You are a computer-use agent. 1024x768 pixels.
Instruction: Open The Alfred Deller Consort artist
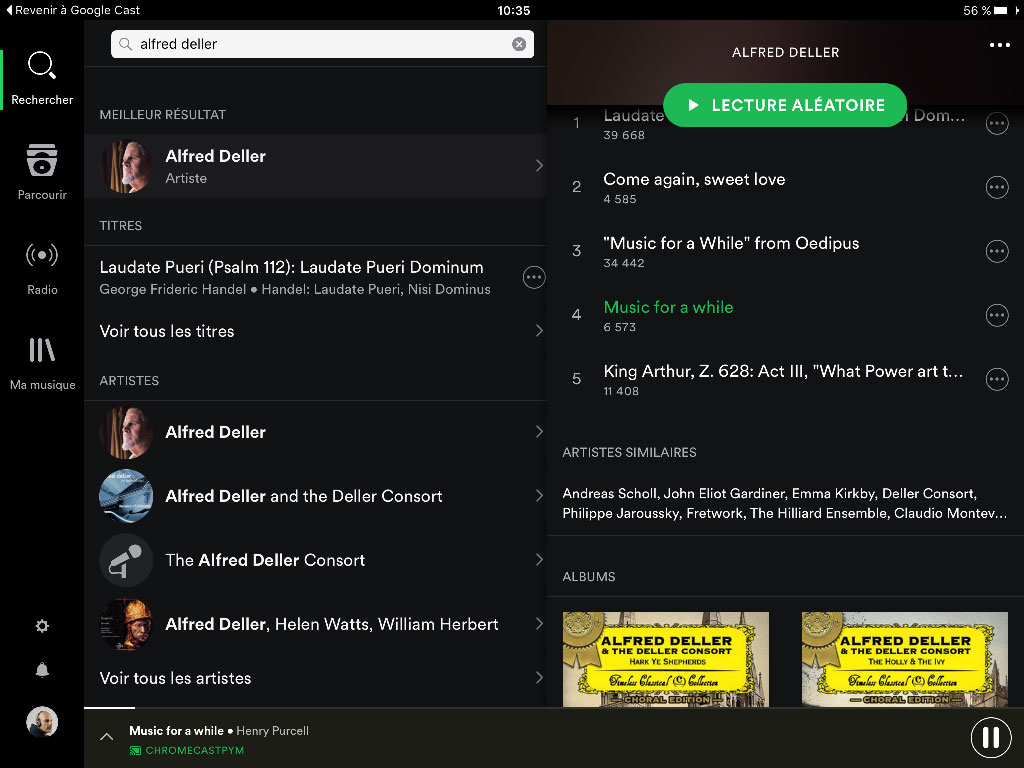[315, 560]
